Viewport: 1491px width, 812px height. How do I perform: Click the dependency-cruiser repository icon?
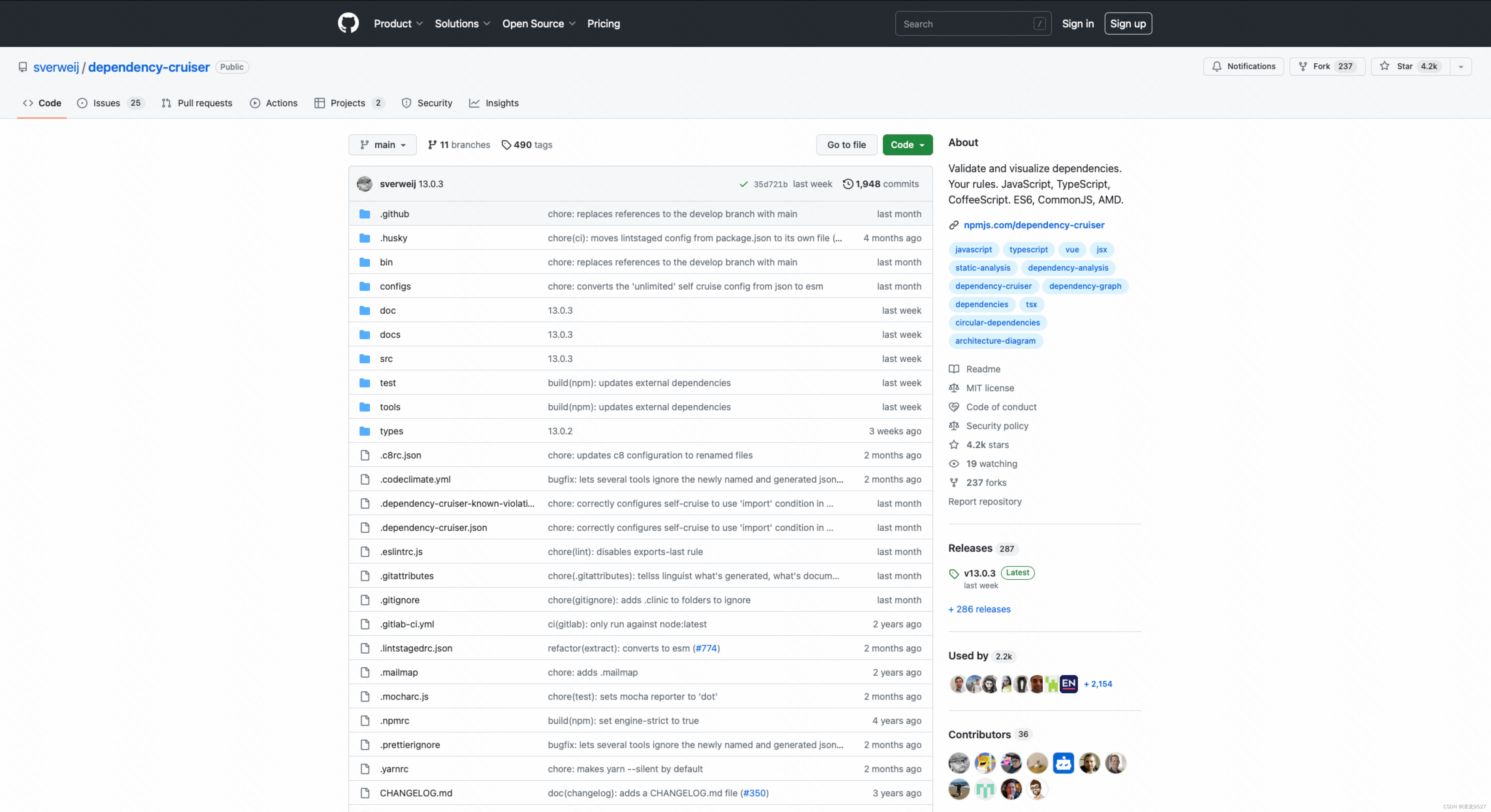[x=22, y=66]
